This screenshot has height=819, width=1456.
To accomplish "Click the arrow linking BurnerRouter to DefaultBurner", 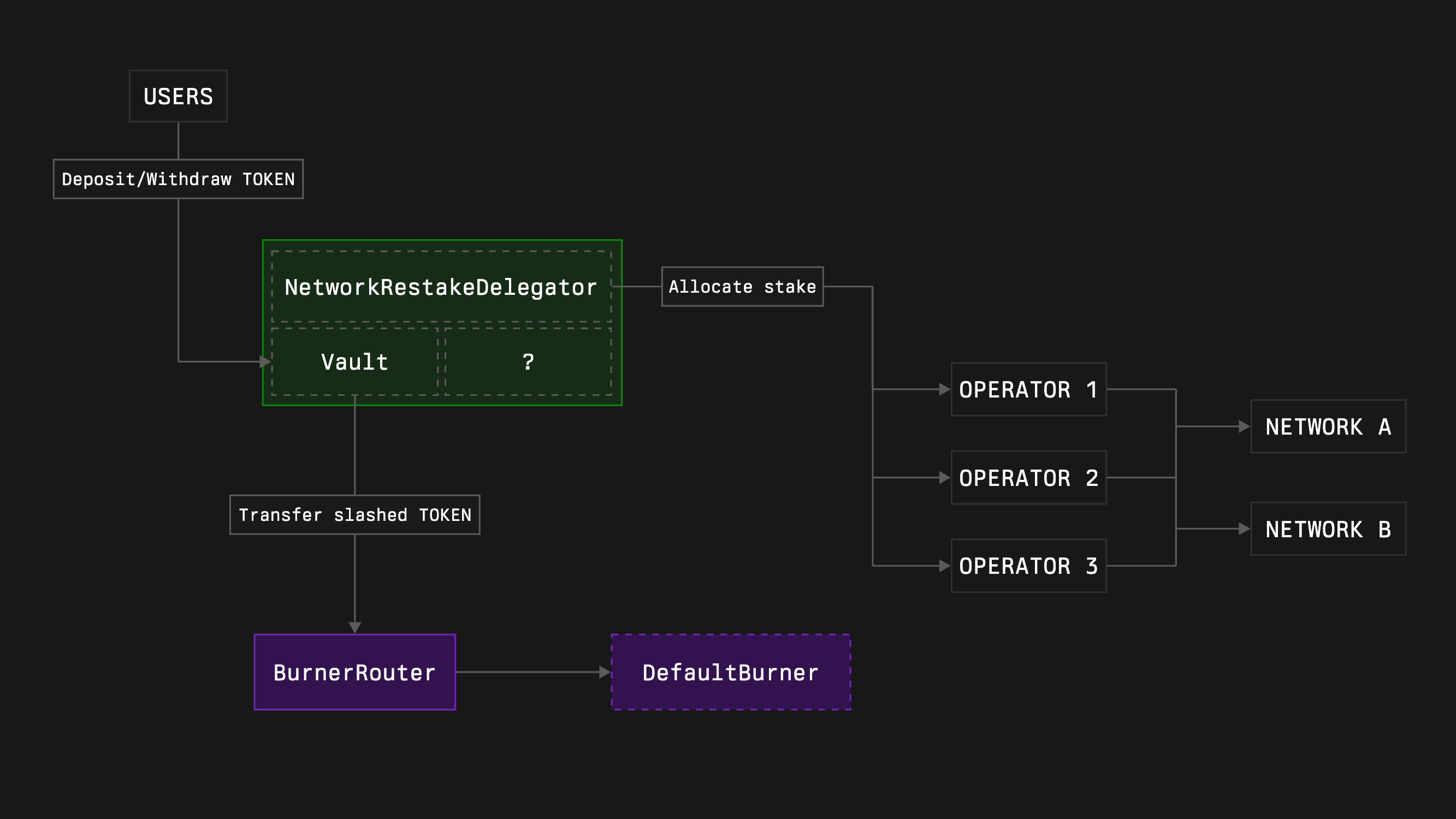I will 534,673.
